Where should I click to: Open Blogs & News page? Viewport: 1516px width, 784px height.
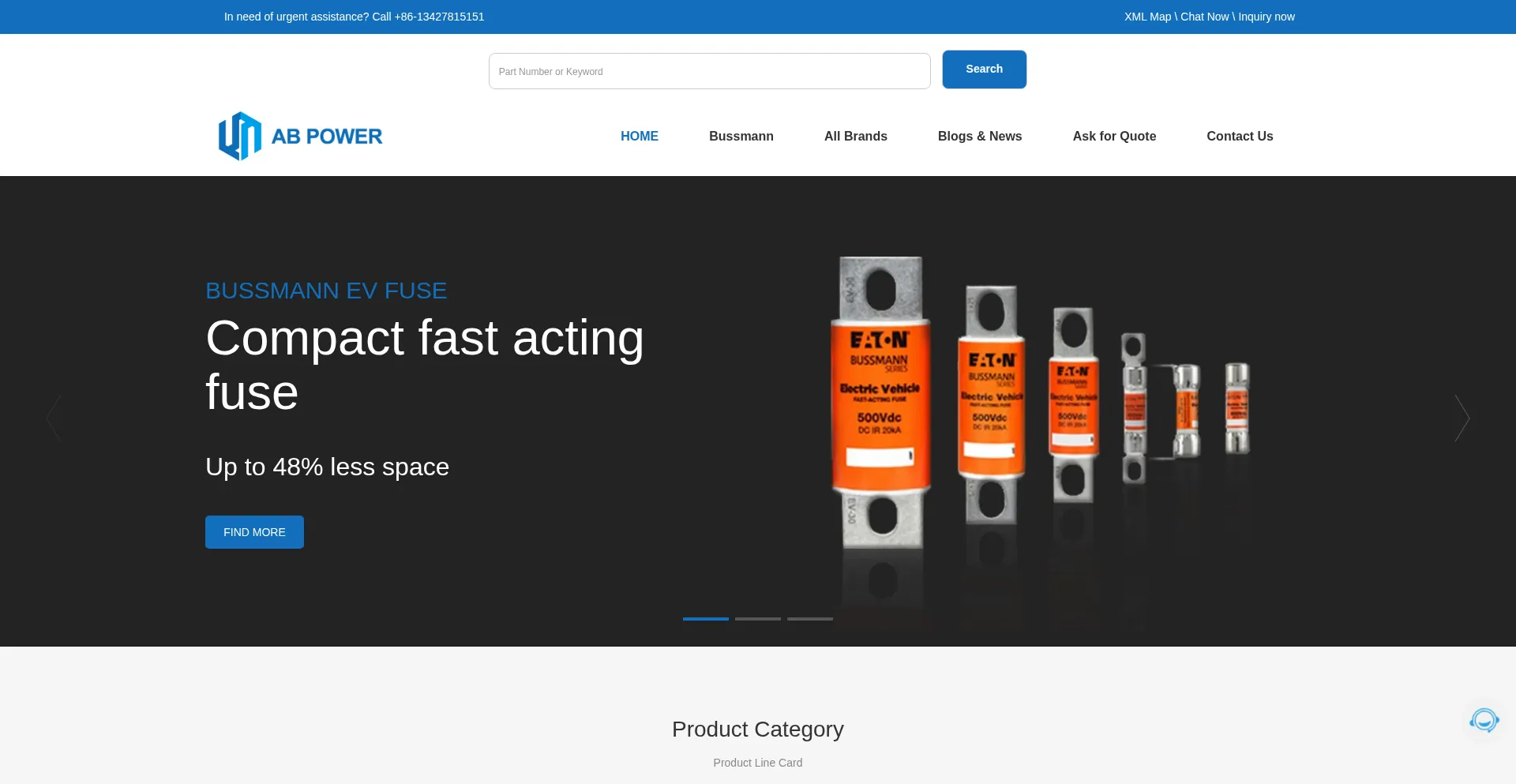coord(980,136)
